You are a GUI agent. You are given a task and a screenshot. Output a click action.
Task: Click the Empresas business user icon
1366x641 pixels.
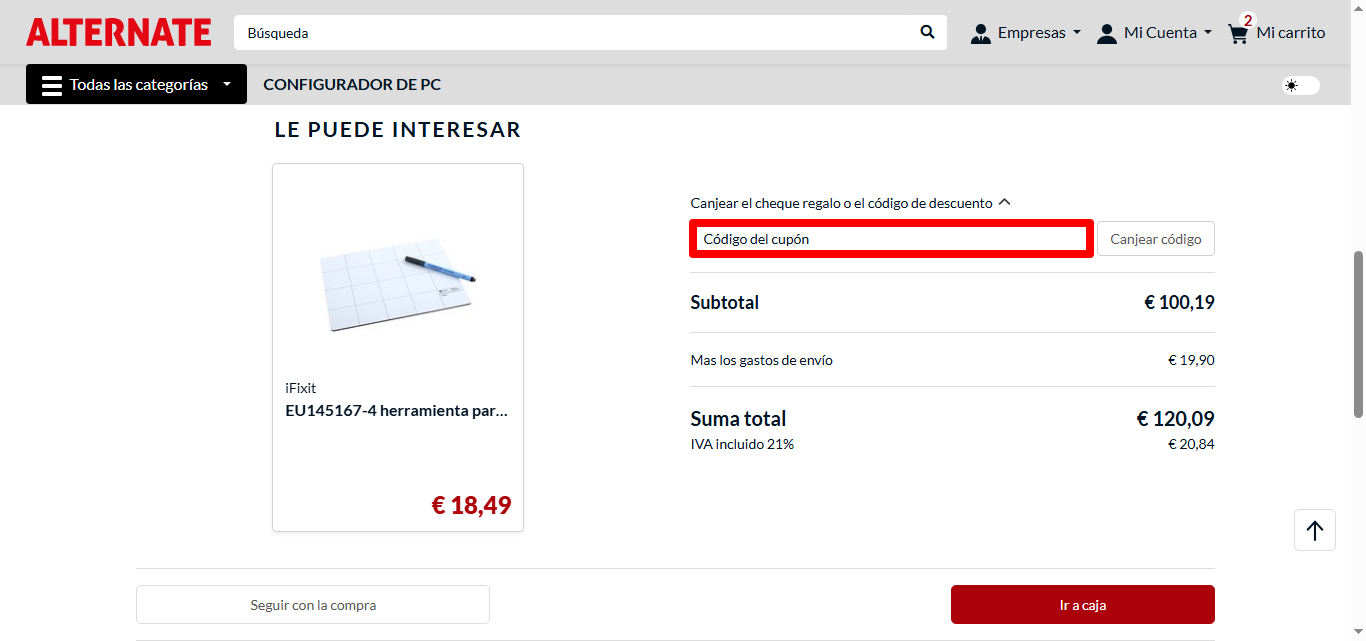click(981, 33)
